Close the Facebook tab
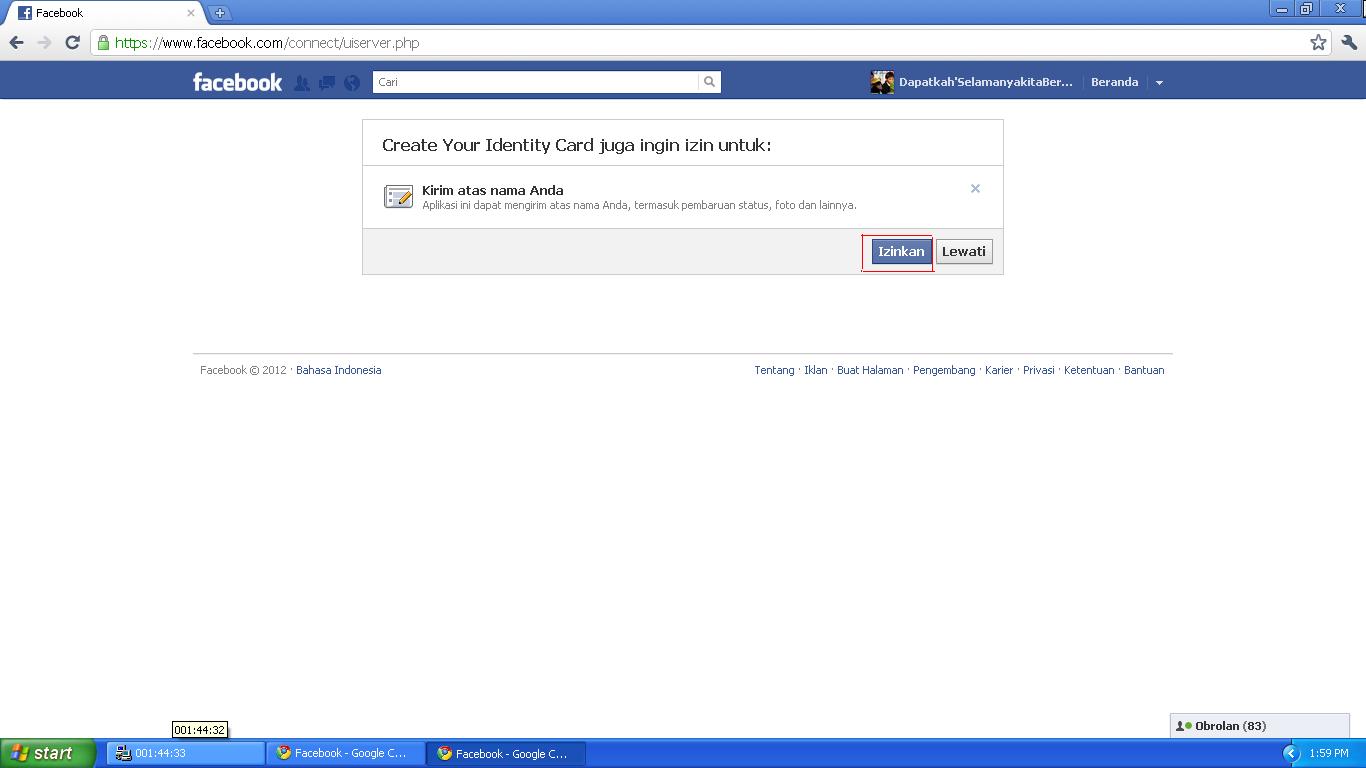The height and width of the screenshot is (768, 1366). [x=191, y=13]
